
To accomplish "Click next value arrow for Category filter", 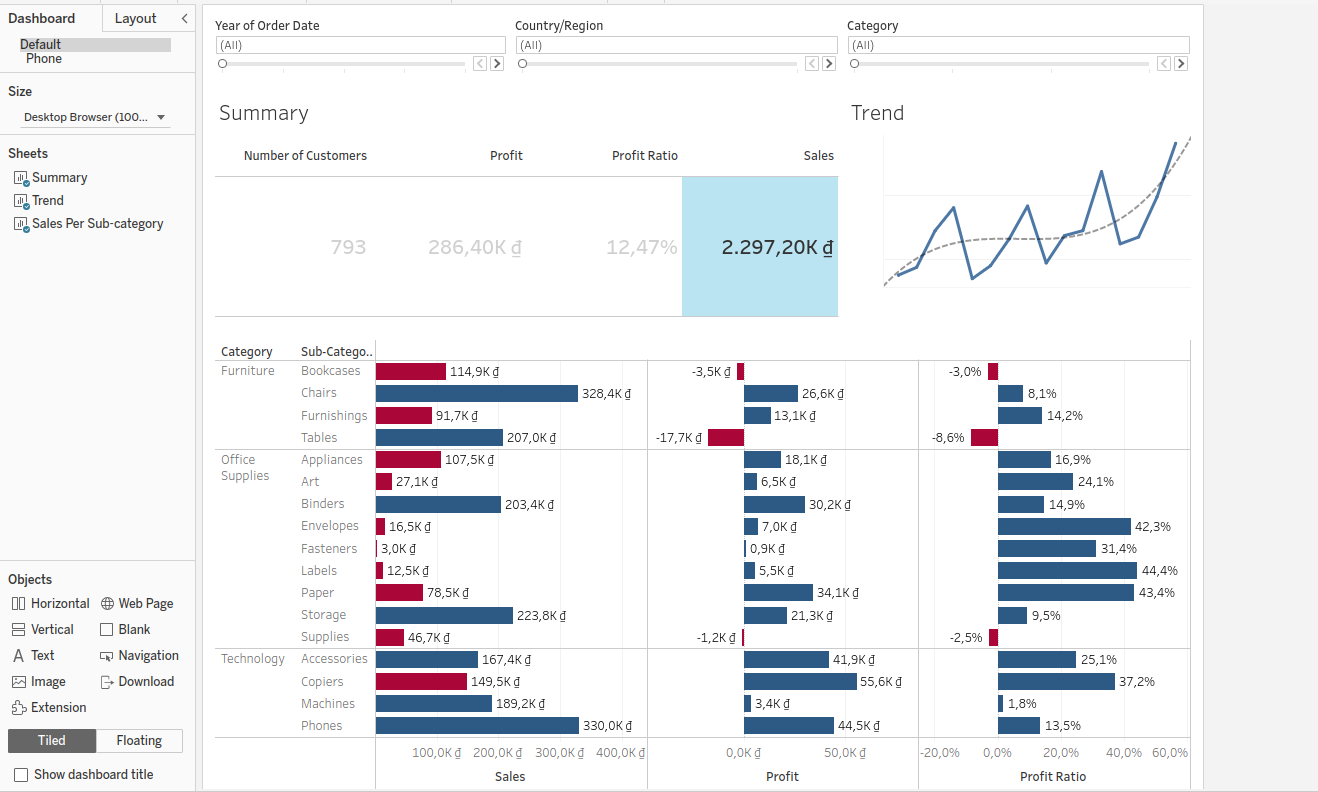I will click(1181, 63).
